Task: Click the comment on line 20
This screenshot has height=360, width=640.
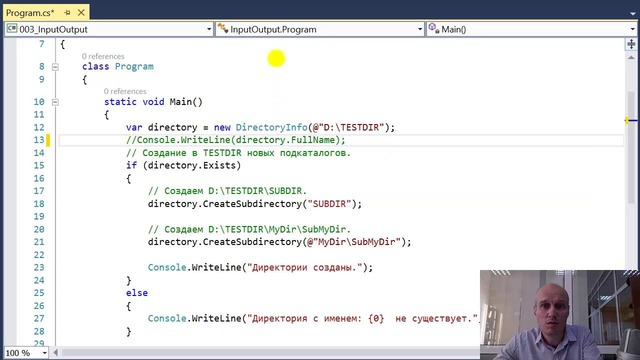Action: 249,229
